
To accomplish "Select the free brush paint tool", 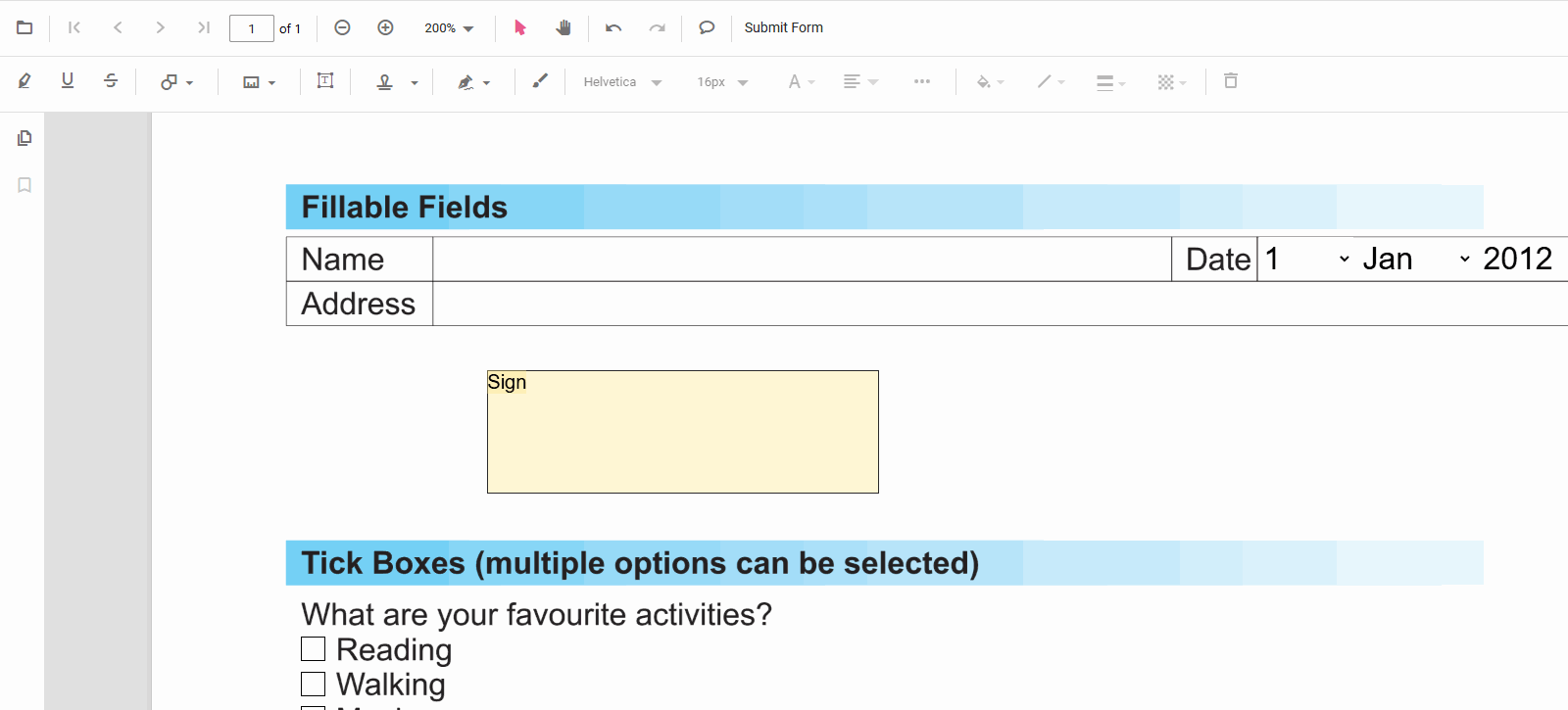I will point(540,81).
